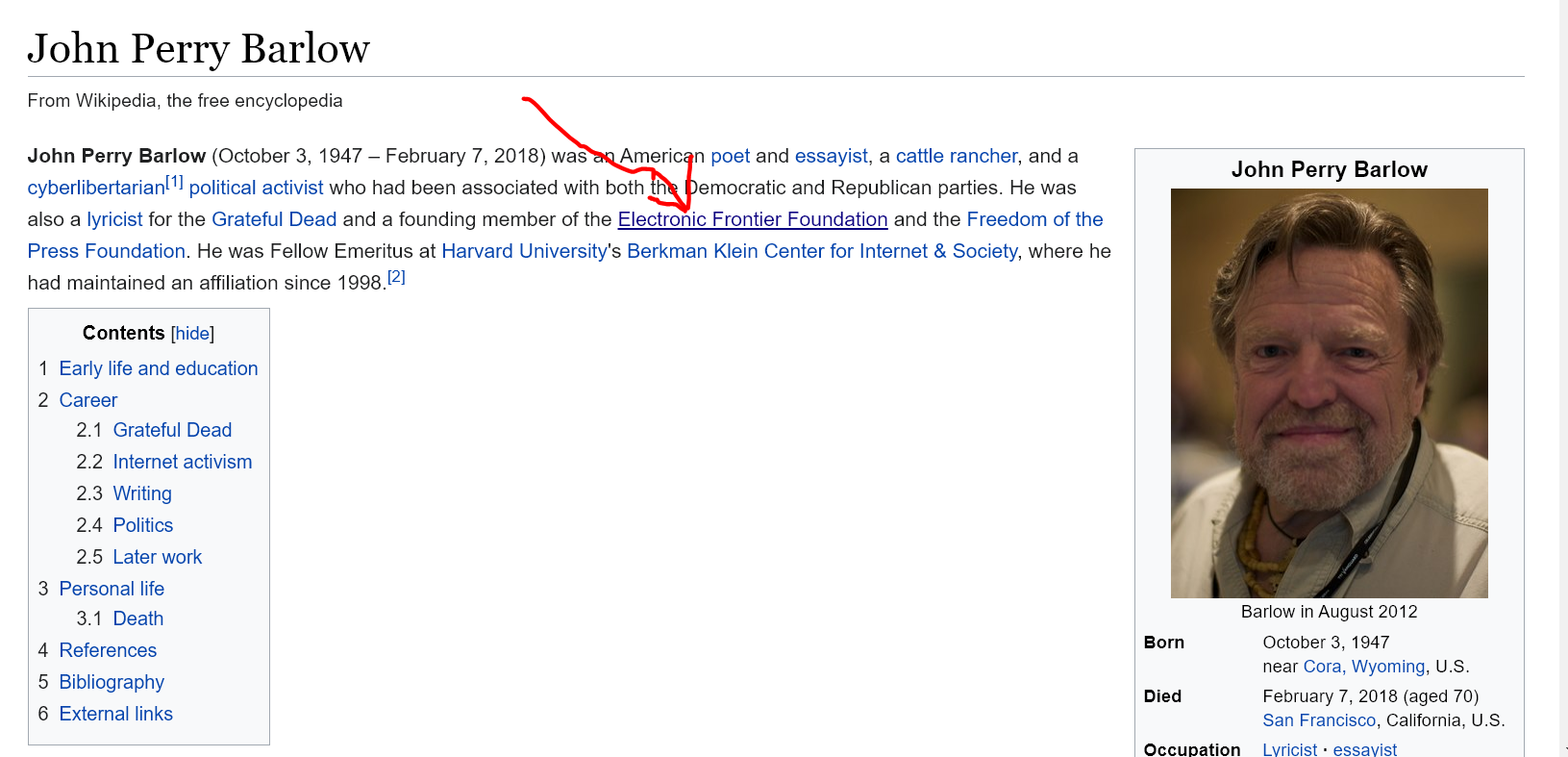Select caption 'Barlow in August 2012'
This screenshot has height=757, width=1568.
(1329, 612)
